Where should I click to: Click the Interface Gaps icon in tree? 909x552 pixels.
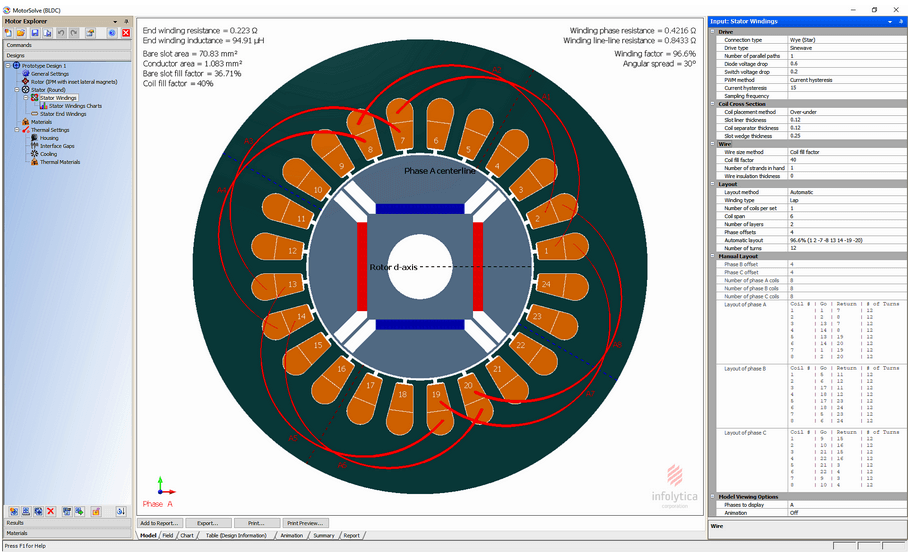[34, 146]
